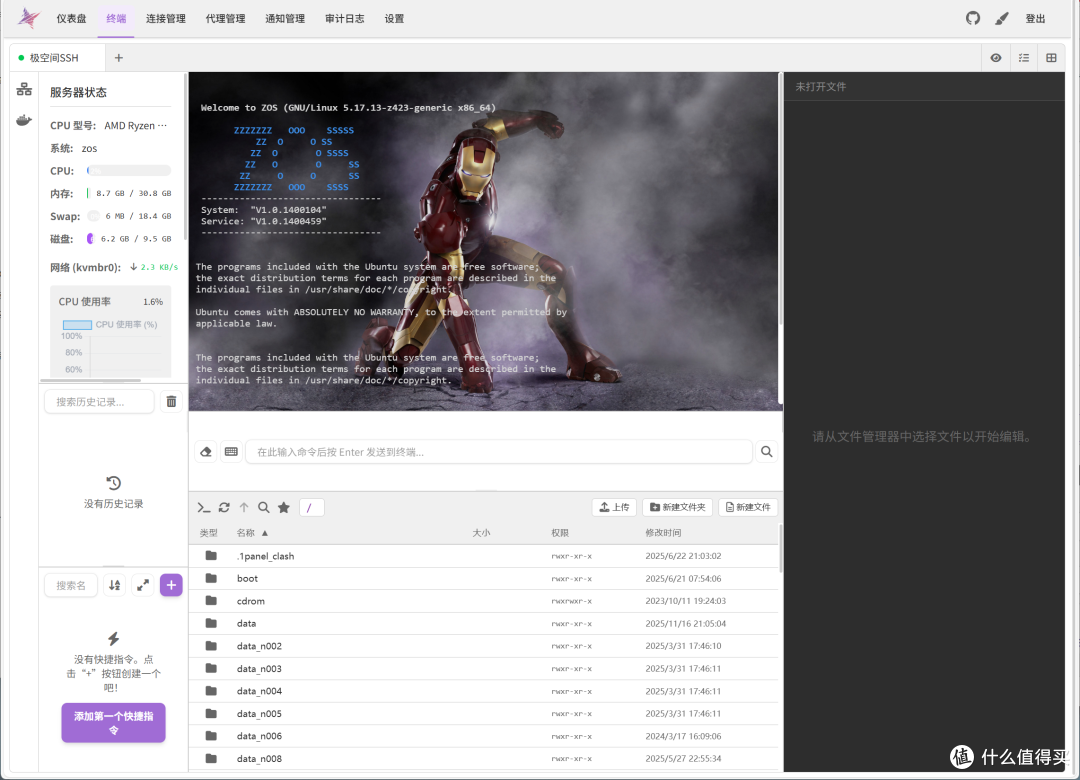Sort file list by 名称 column arrow
This screenshot has height=780, width=1080.
[x=264, y=533]
